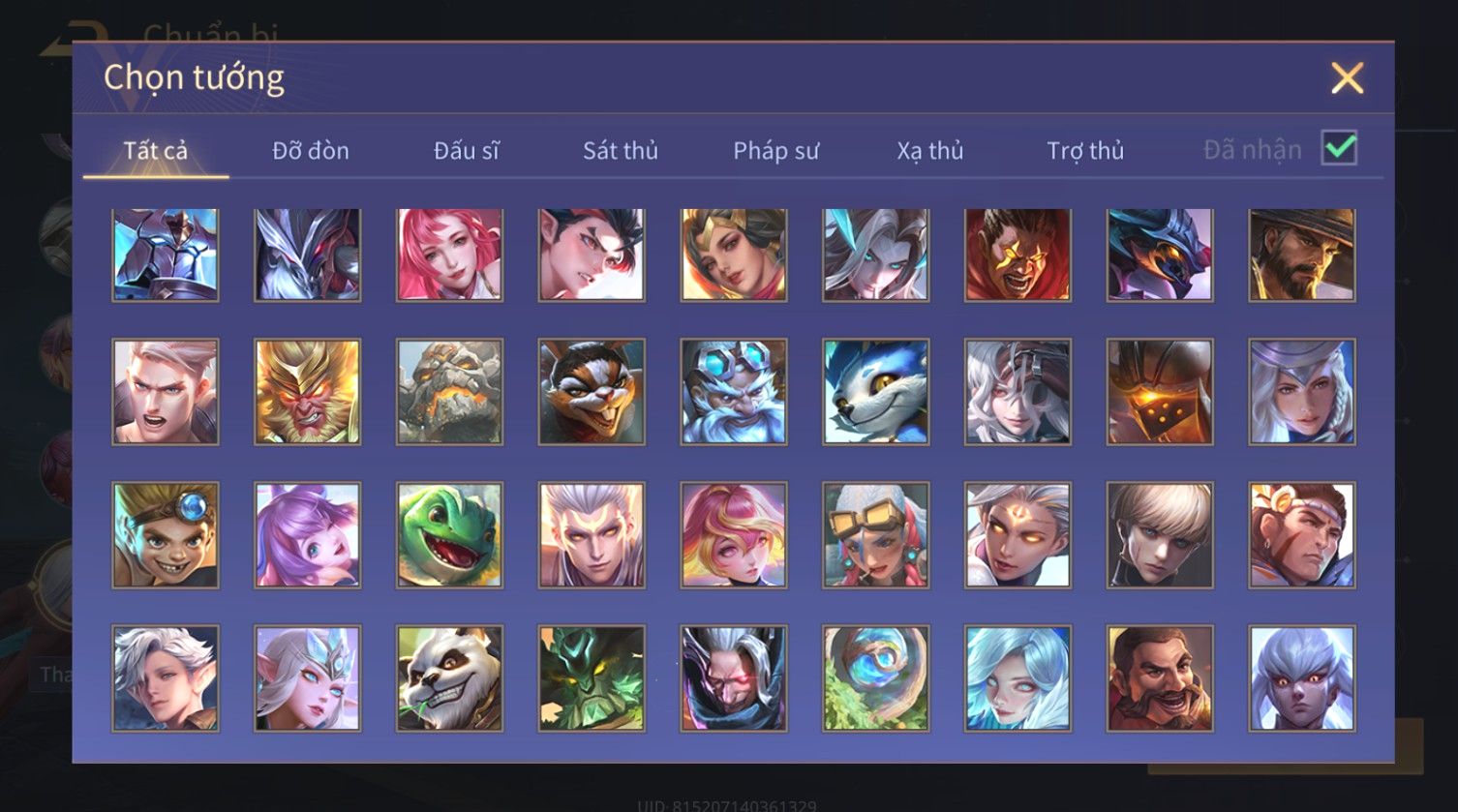Image resolution: width=1458 pixels, height=812 pixels.
Task: Toggle the Đã nhận checkbox
Action: [1339, 148]
